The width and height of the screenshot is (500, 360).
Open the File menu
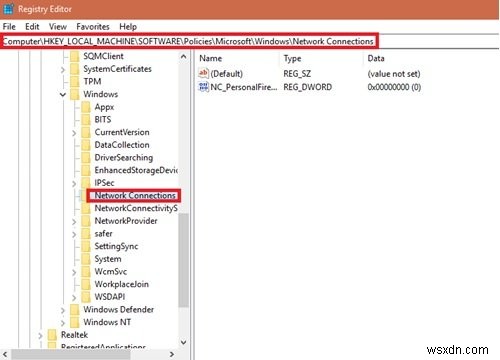(9, 27)
